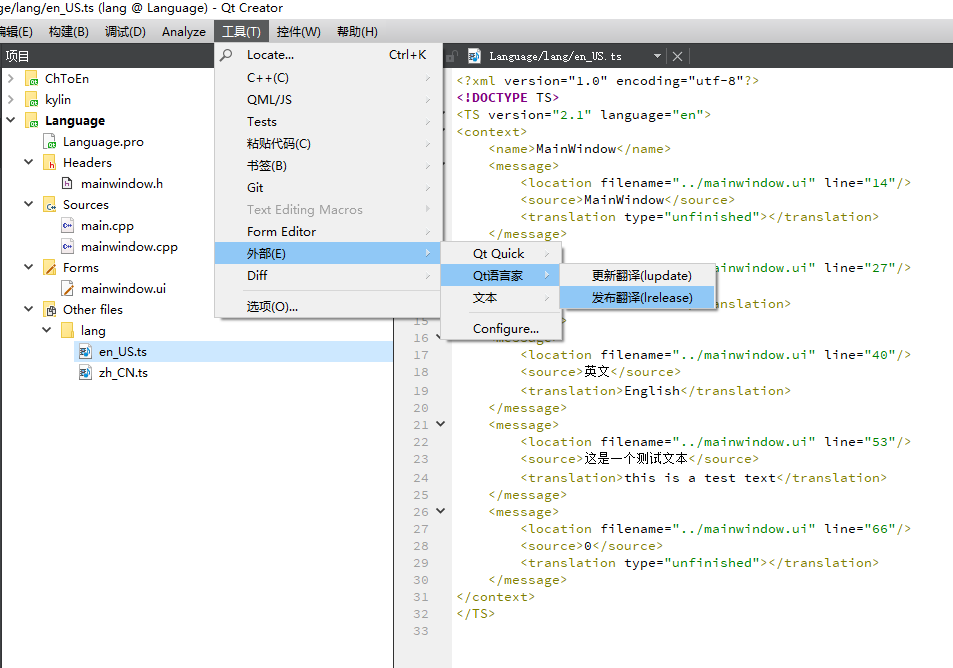Image resolution: width=953 pixels, height=668 pixels.
Task: Click the mainwindow.ui file icon
Action: [x=67, y=289]
